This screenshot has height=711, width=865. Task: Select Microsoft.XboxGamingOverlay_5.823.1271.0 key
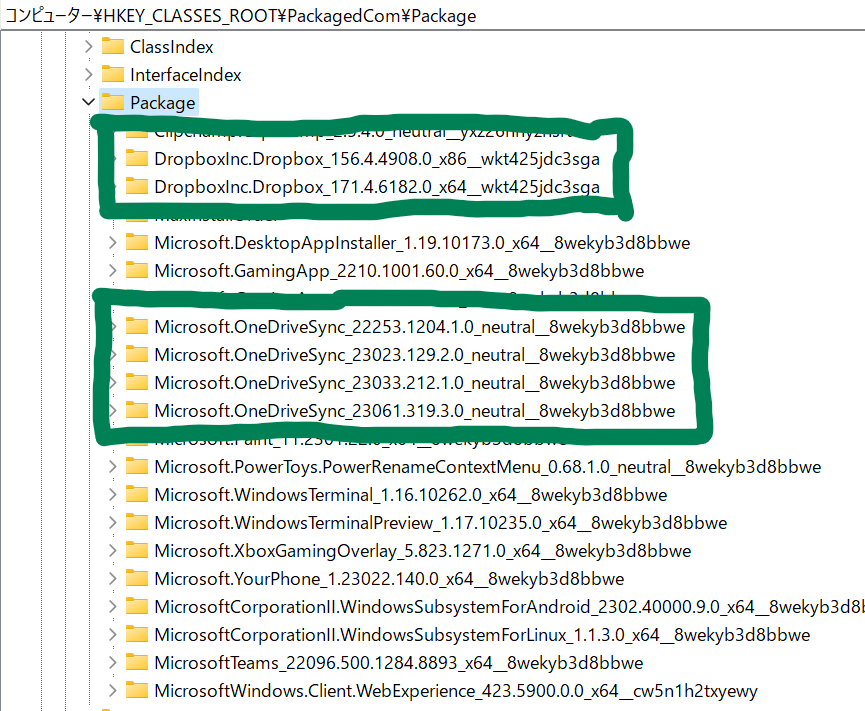point(423,551)
